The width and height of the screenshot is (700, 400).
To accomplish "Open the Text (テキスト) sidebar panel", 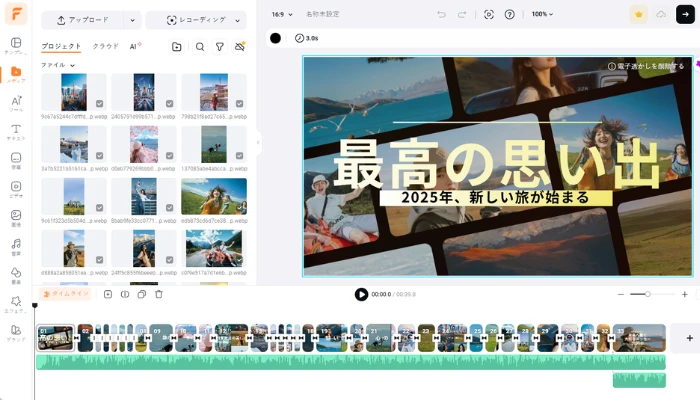I will point(16,132).
